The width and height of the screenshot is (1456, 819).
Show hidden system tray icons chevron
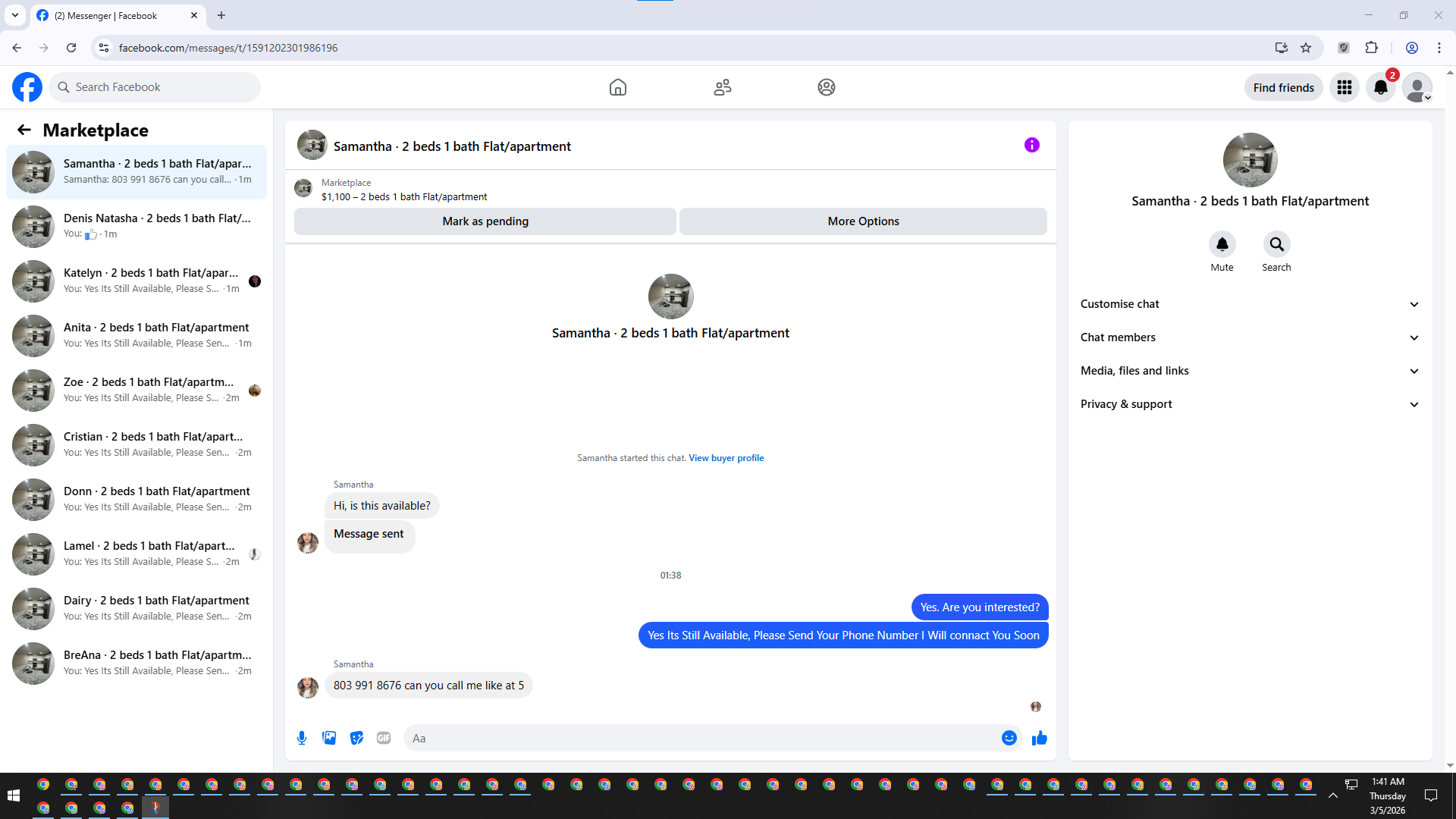tap(1333, 795)
